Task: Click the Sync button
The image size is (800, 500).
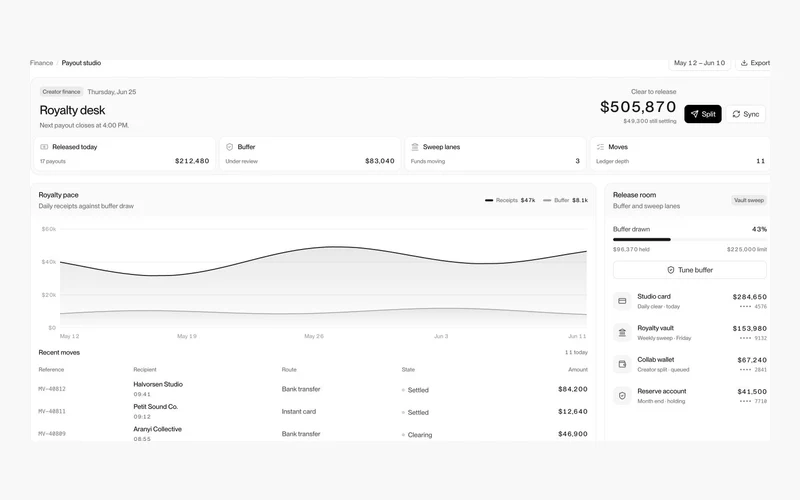Action: click(x=745, y=114)
